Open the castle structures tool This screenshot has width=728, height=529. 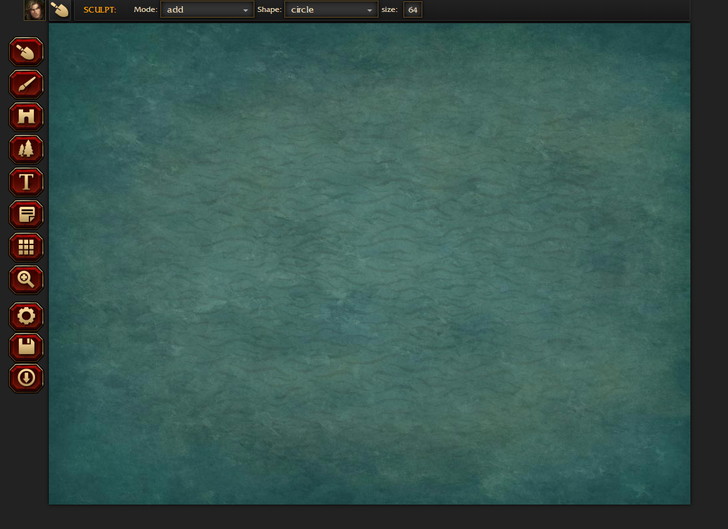tap(26, 117)
